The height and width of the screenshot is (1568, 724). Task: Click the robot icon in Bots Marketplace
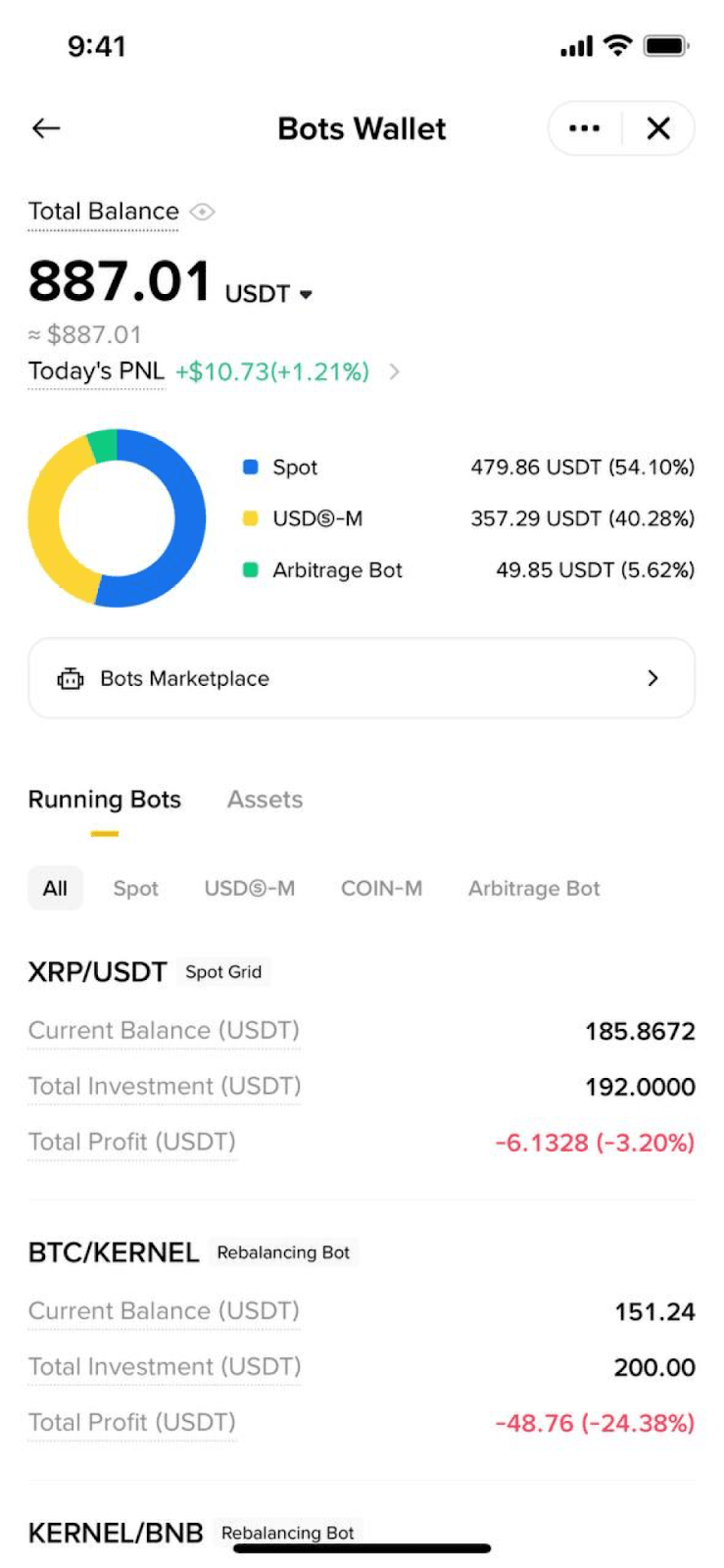(71, 678)
